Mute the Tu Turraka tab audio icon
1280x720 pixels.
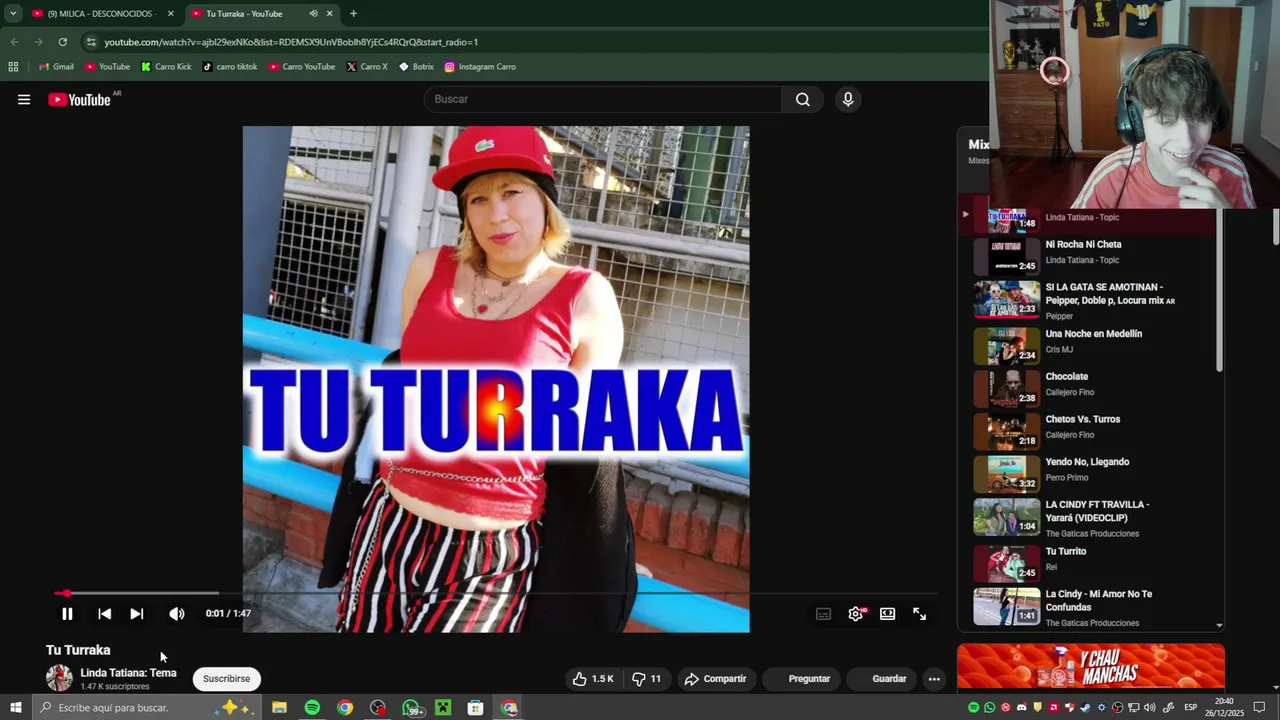[x=313, y=14]
